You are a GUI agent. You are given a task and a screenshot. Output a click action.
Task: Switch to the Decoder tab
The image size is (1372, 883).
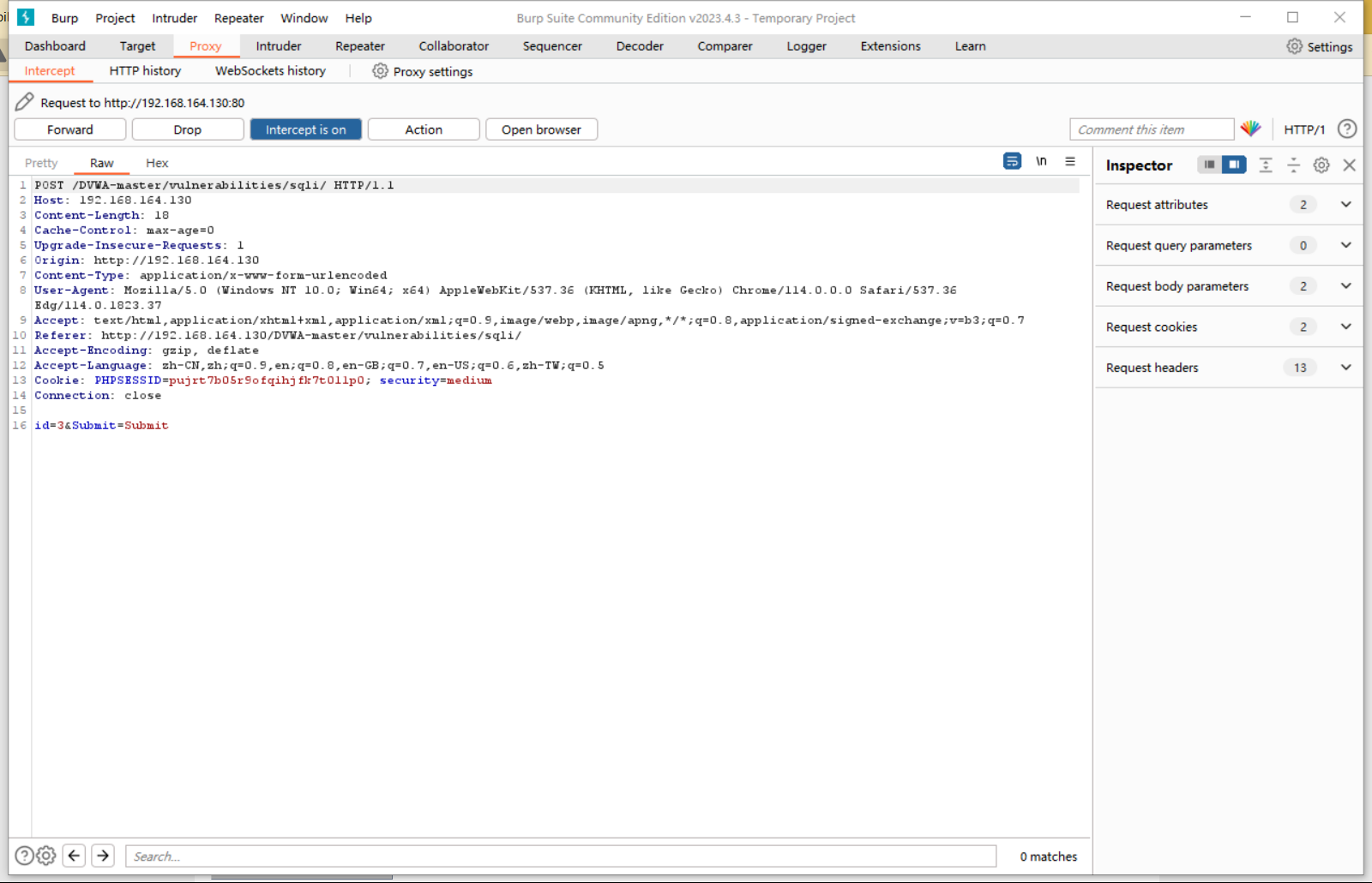coord(640,46)
